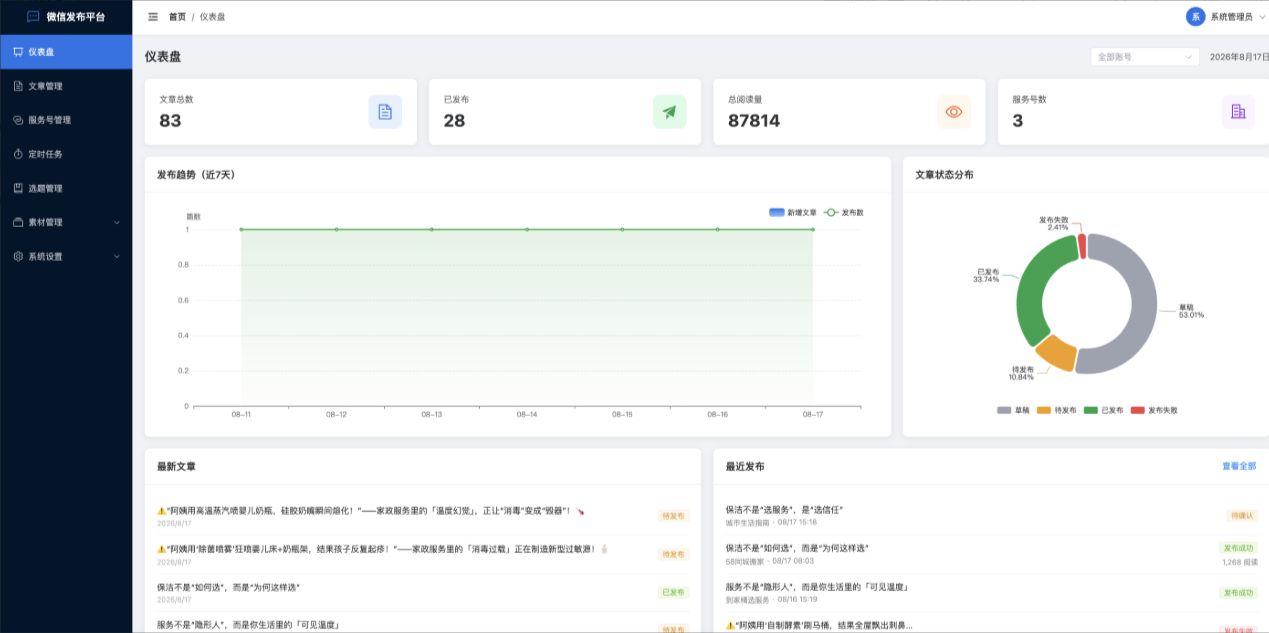Click the sidebar collapse hamburger icon
The height and width of the screenshot is (633, 1269).
tap(152, 17)
